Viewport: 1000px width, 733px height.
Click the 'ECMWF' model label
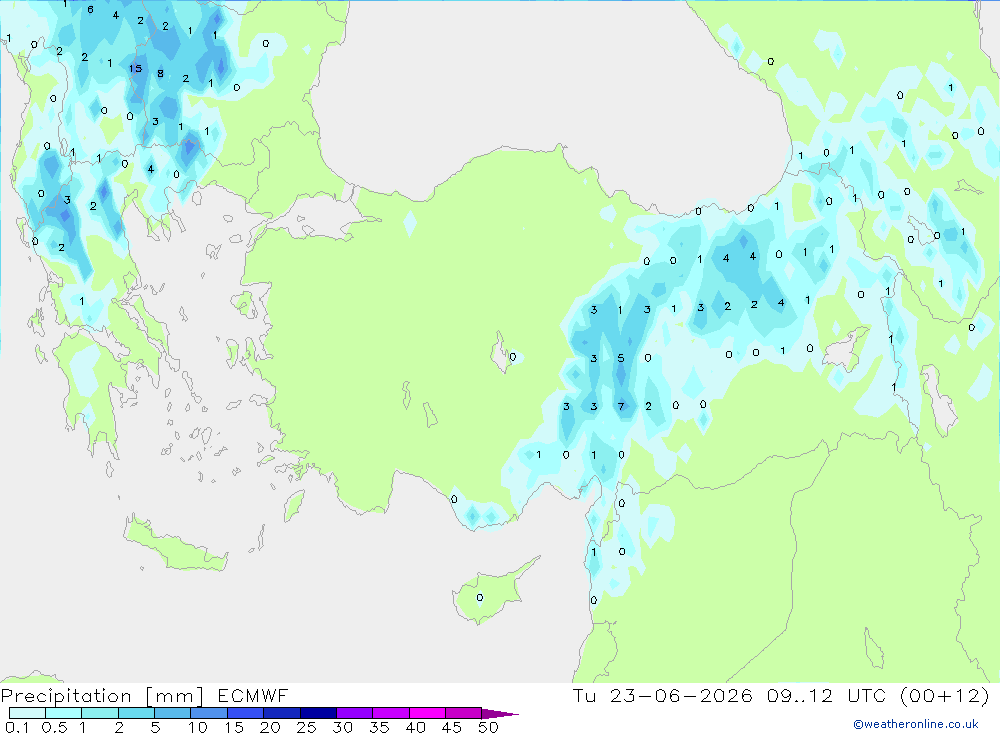tap(253, 695)
